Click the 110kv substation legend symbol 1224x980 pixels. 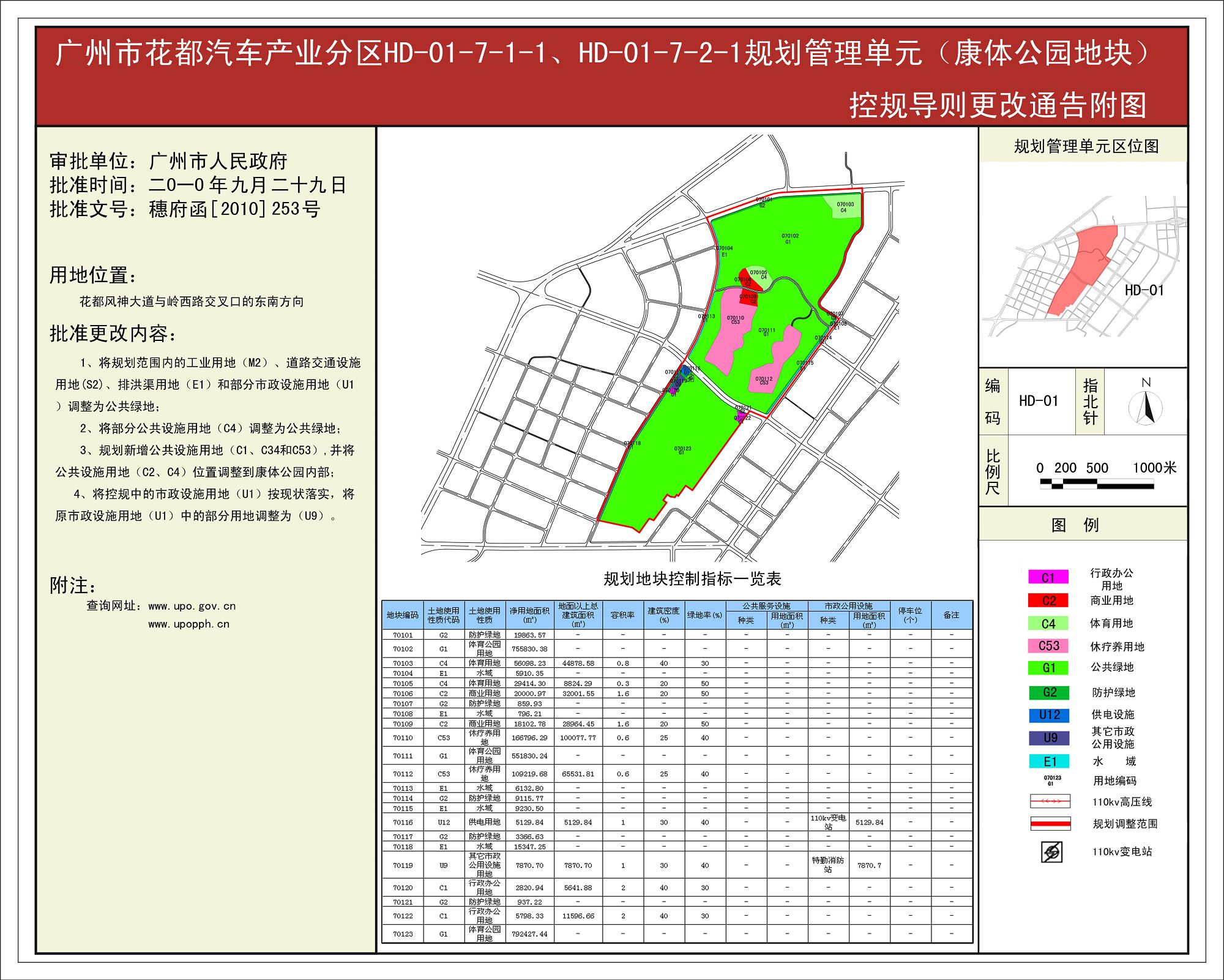click(x=1051, y=851)
